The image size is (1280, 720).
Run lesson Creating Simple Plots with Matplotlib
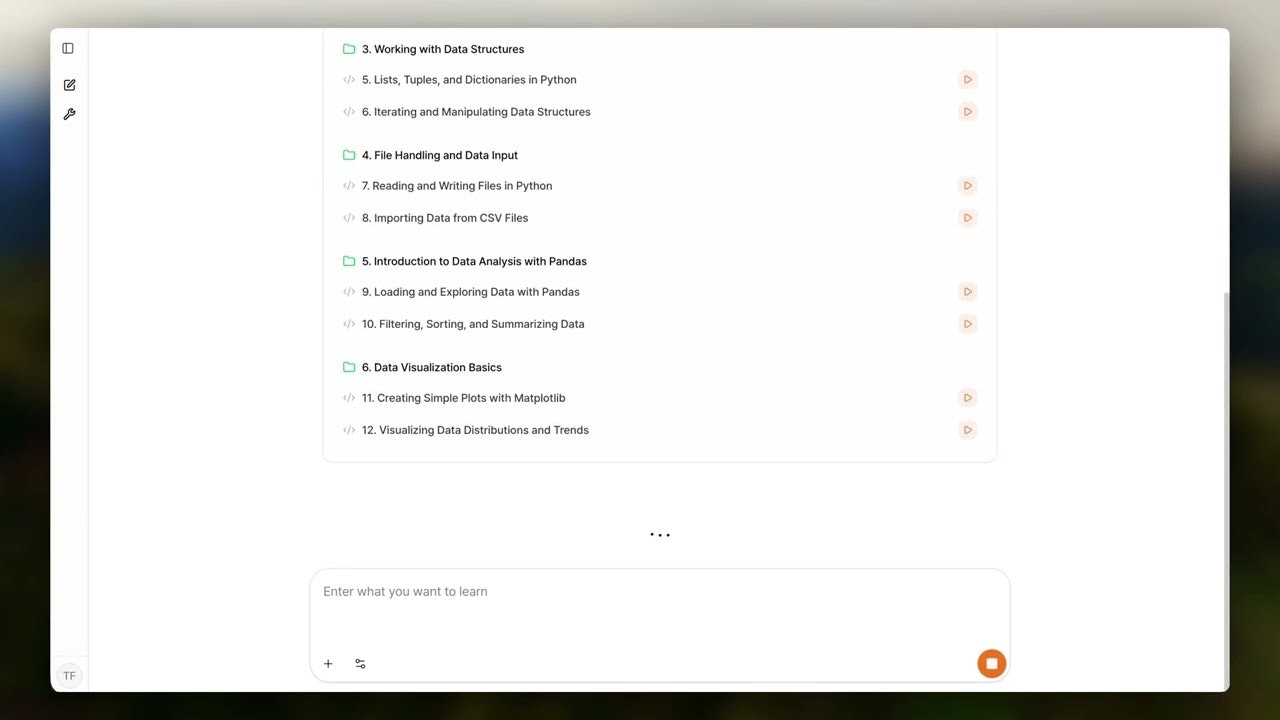967,397
